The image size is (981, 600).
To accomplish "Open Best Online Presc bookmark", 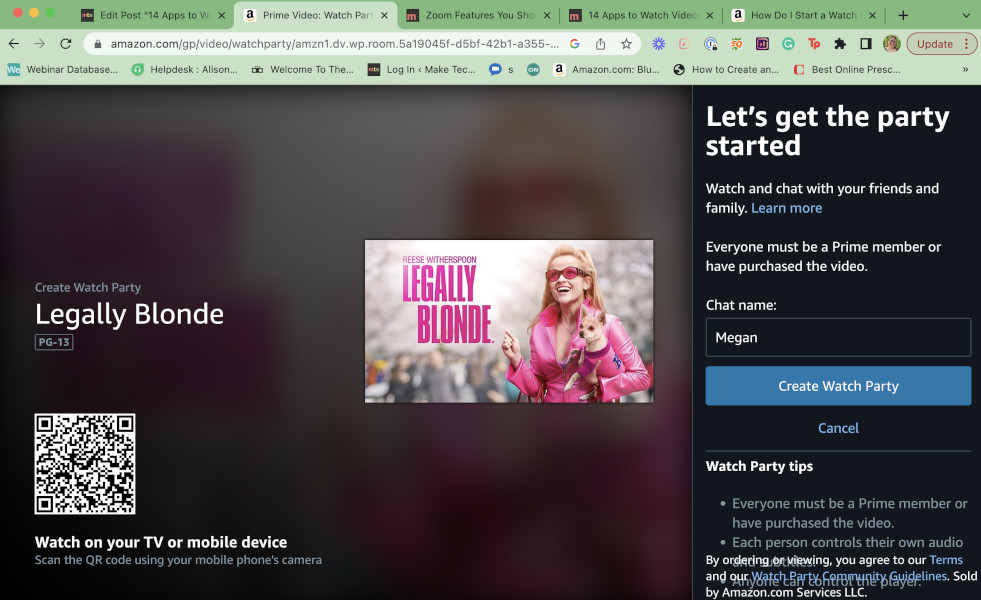I will [x=847, y=69].
